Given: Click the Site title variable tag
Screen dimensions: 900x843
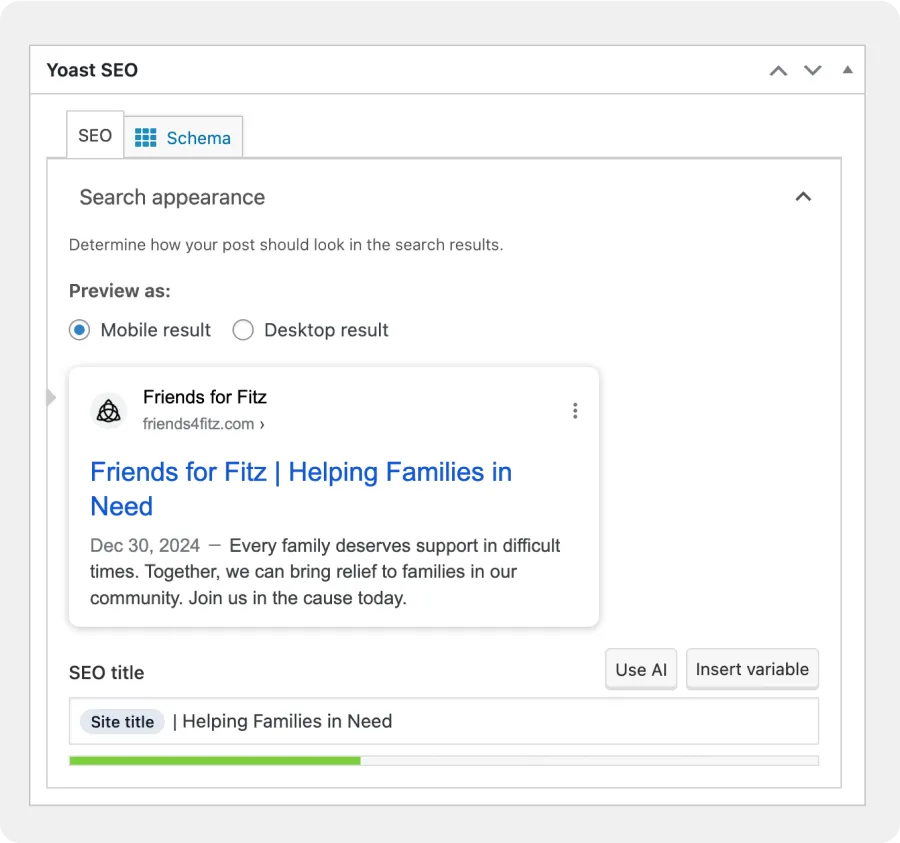Looking at the screenshot, I should pyautogui.click(x=122, y=721).
